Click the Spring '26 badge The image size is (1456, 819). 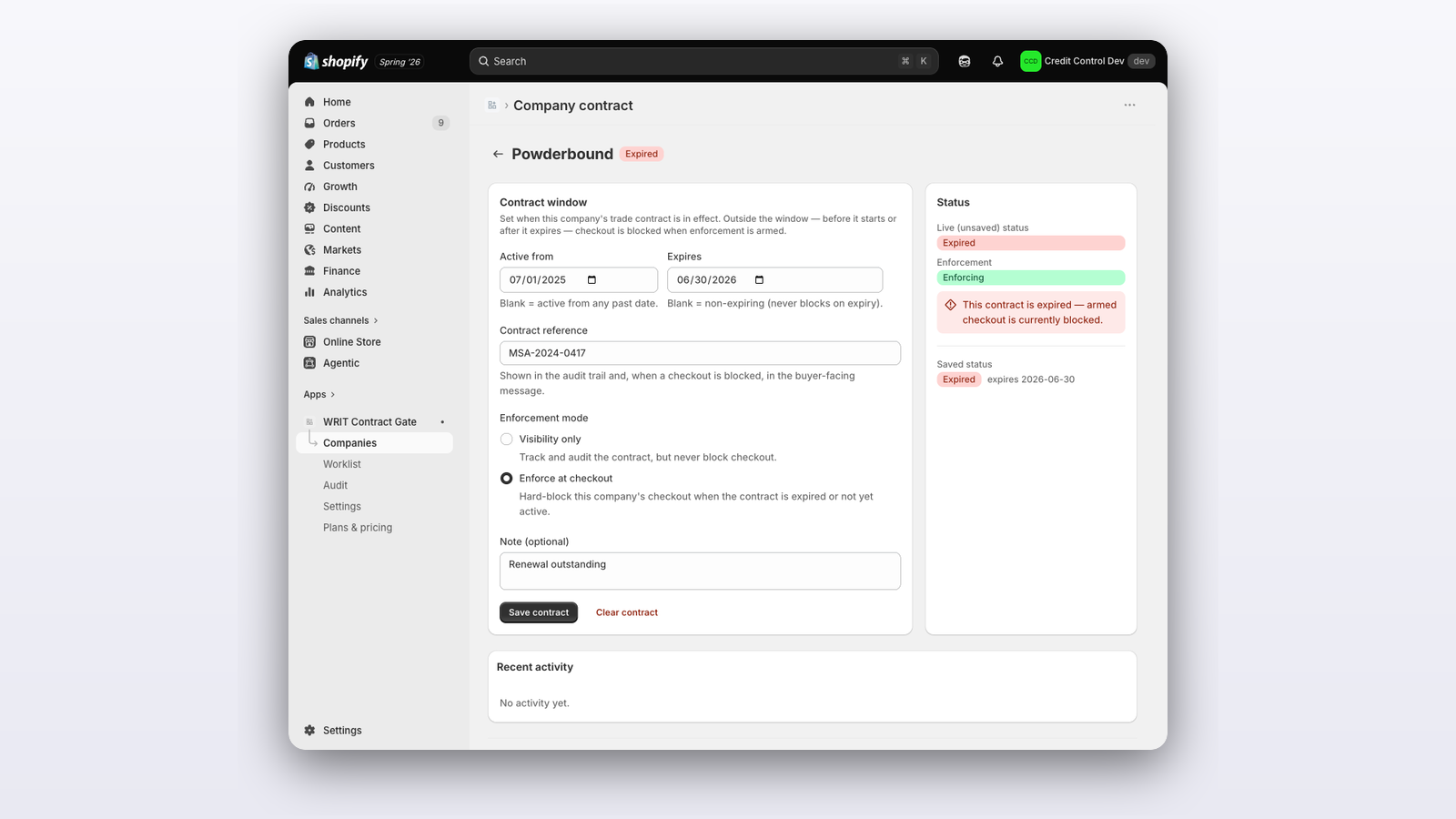click(x=400, y=62)
